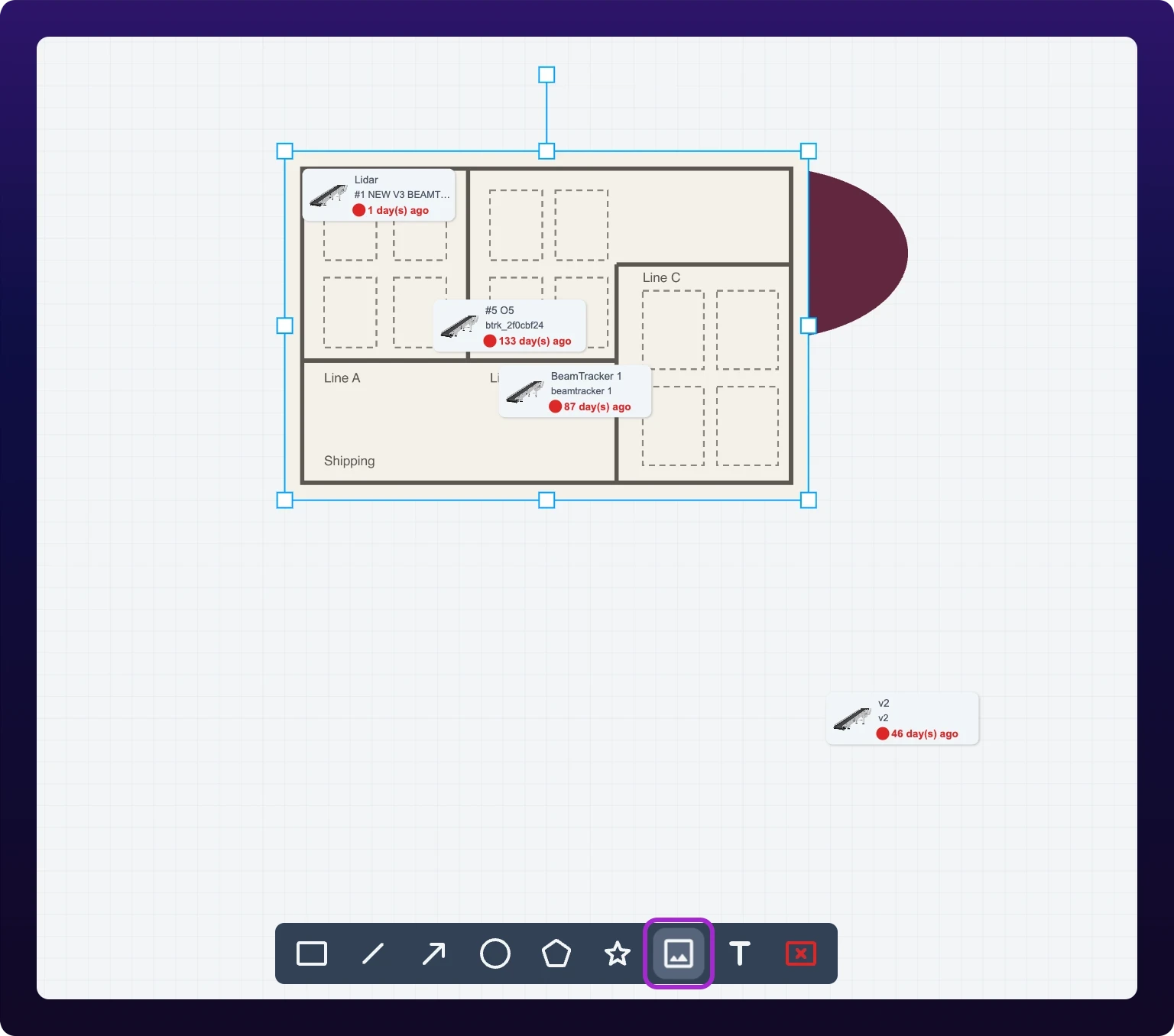The width and height of the screenshot is (1174, 1036).
Task: Click the 'Shipping' label on the floor plan
Action: coord(349,461)
